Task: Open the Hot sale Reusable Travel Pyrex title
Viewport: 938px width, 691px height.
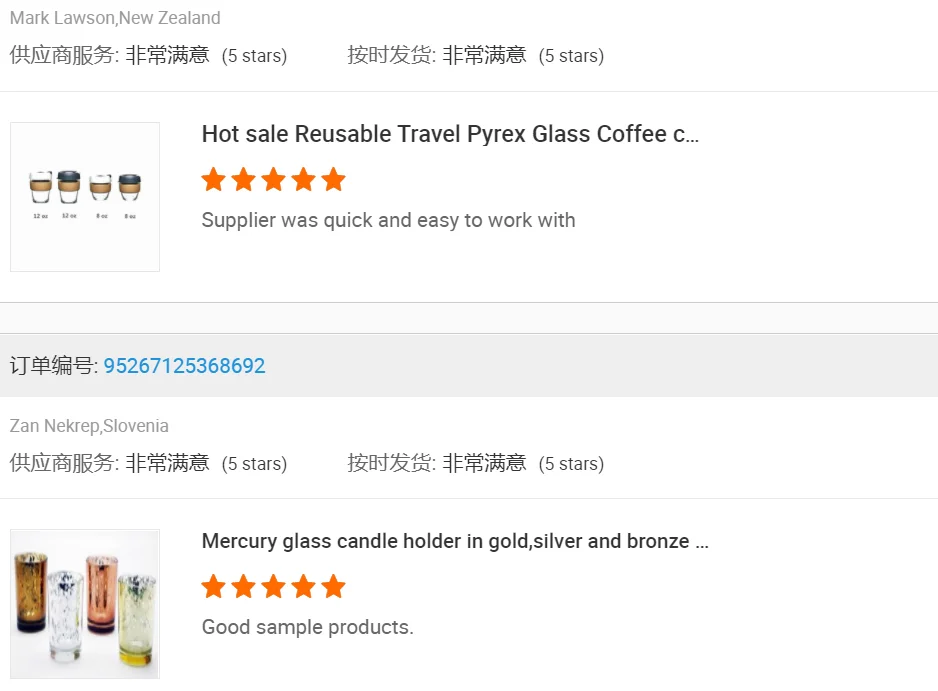Action: pos(450,134)
